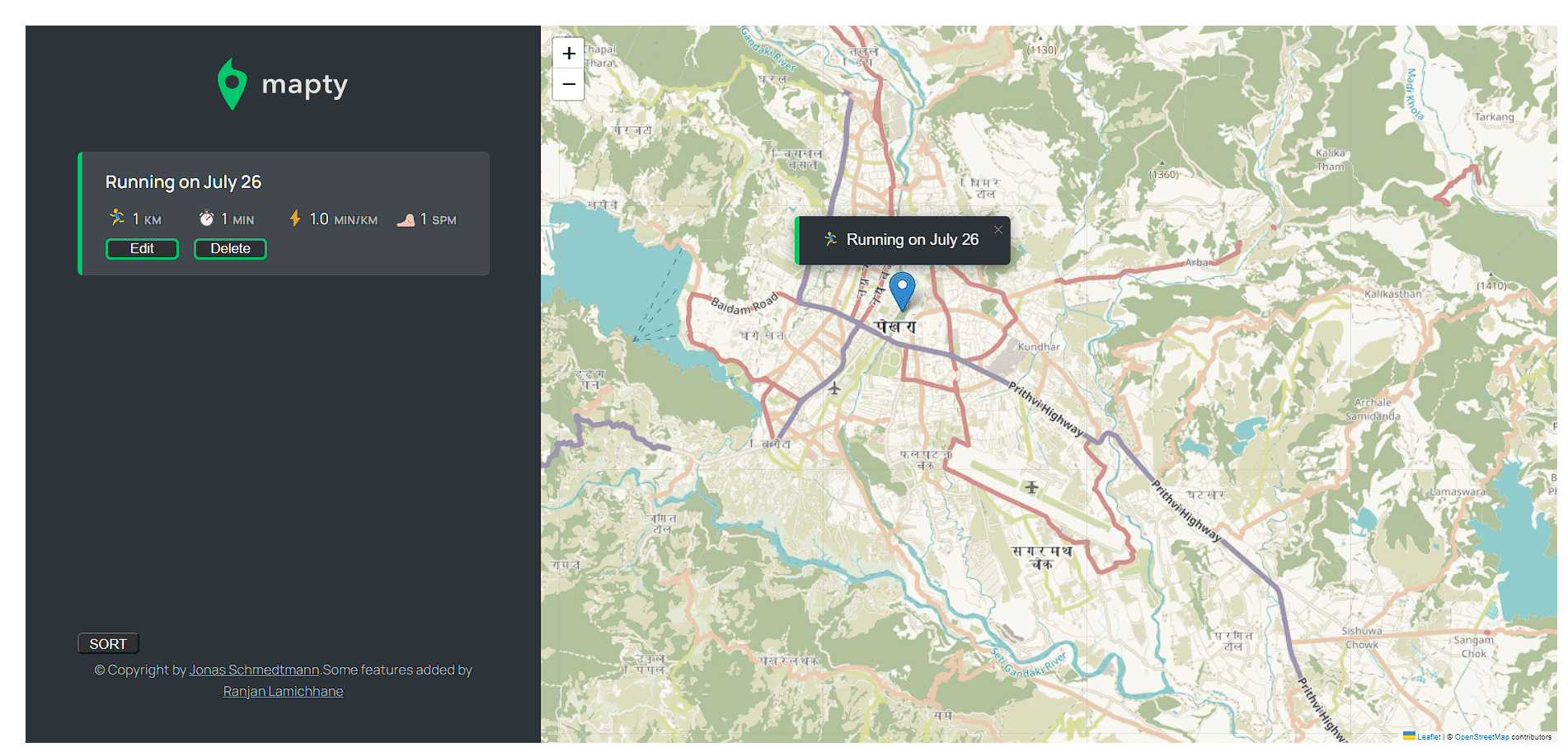Image resolution: width=1568 pixels, height=747 pixels.
Task: Click the stopwatch duration icon
Action: click(206, 218)
